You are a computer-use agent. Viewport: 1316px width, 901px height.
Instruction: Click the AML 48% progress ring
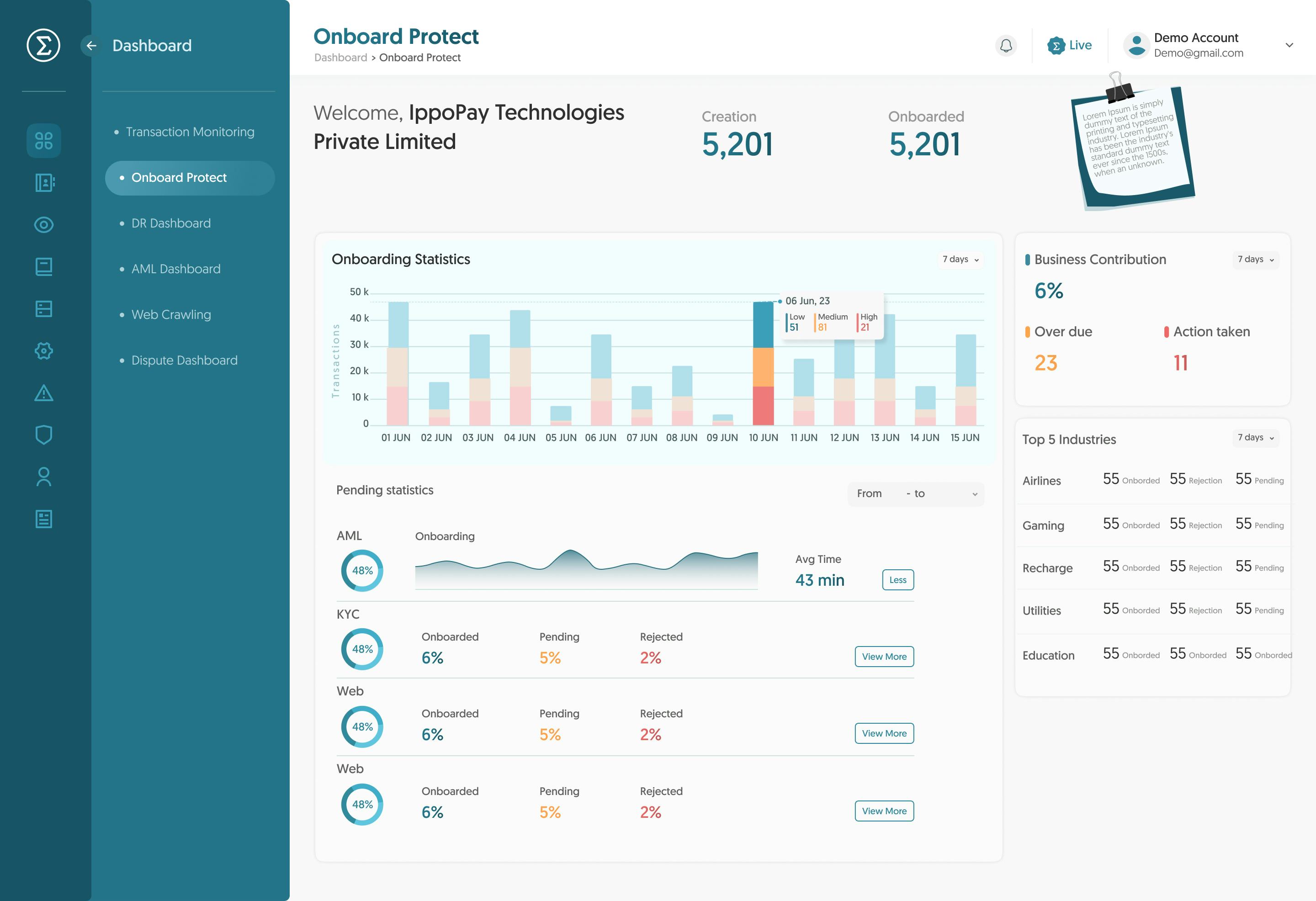[362, 570]
